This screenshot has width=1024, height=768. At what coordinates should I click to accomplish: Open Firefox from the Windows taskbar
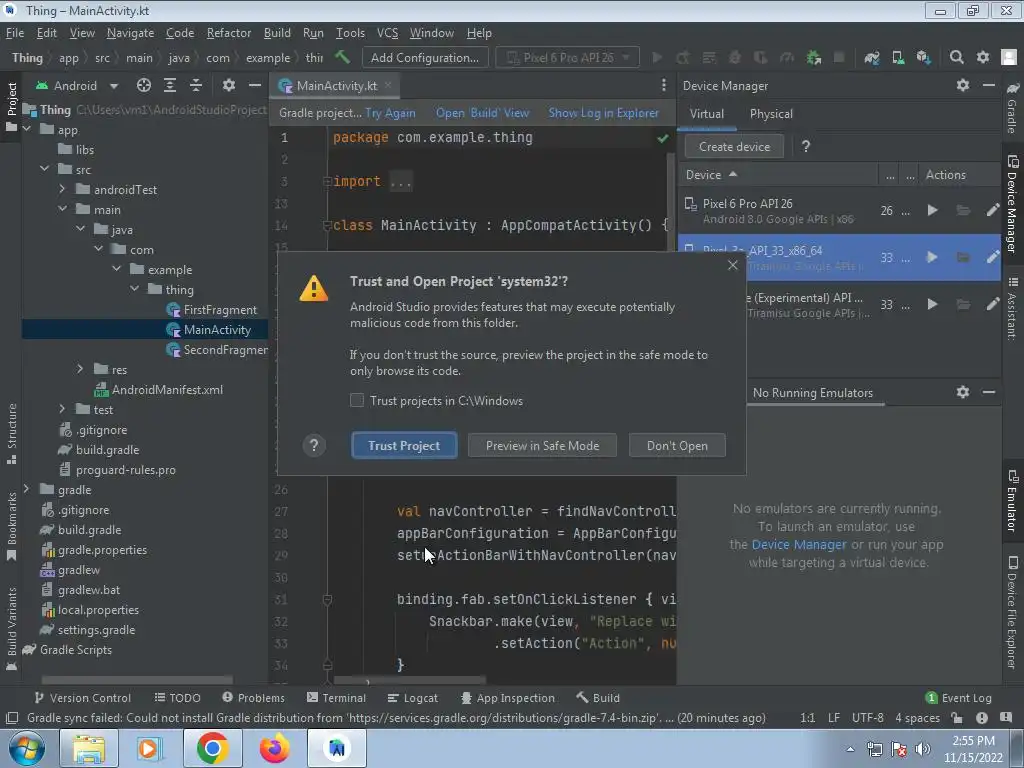(274, 748)
